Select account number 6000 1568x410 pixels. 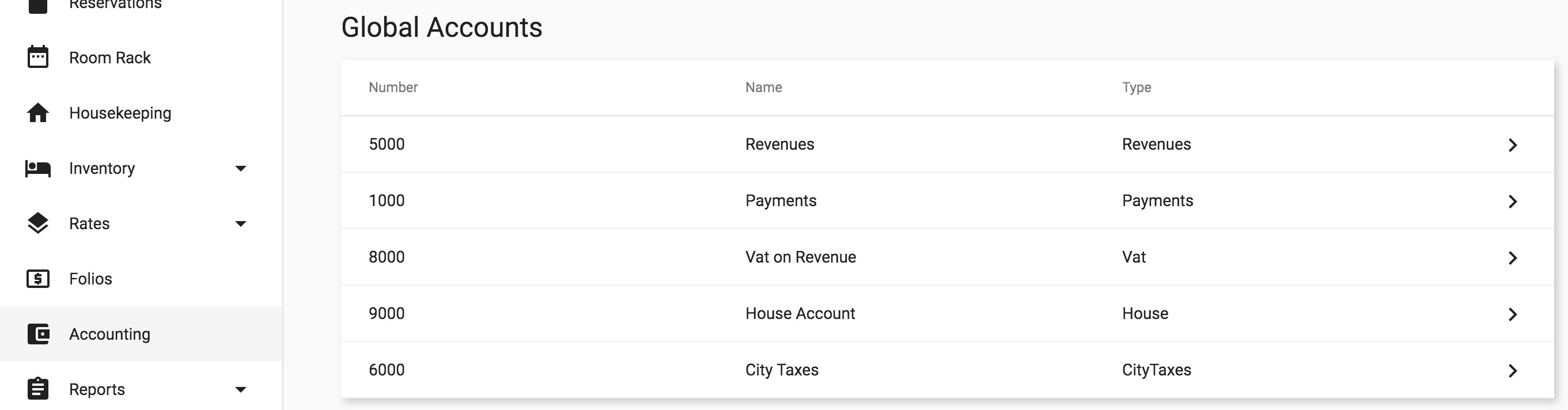387,370
